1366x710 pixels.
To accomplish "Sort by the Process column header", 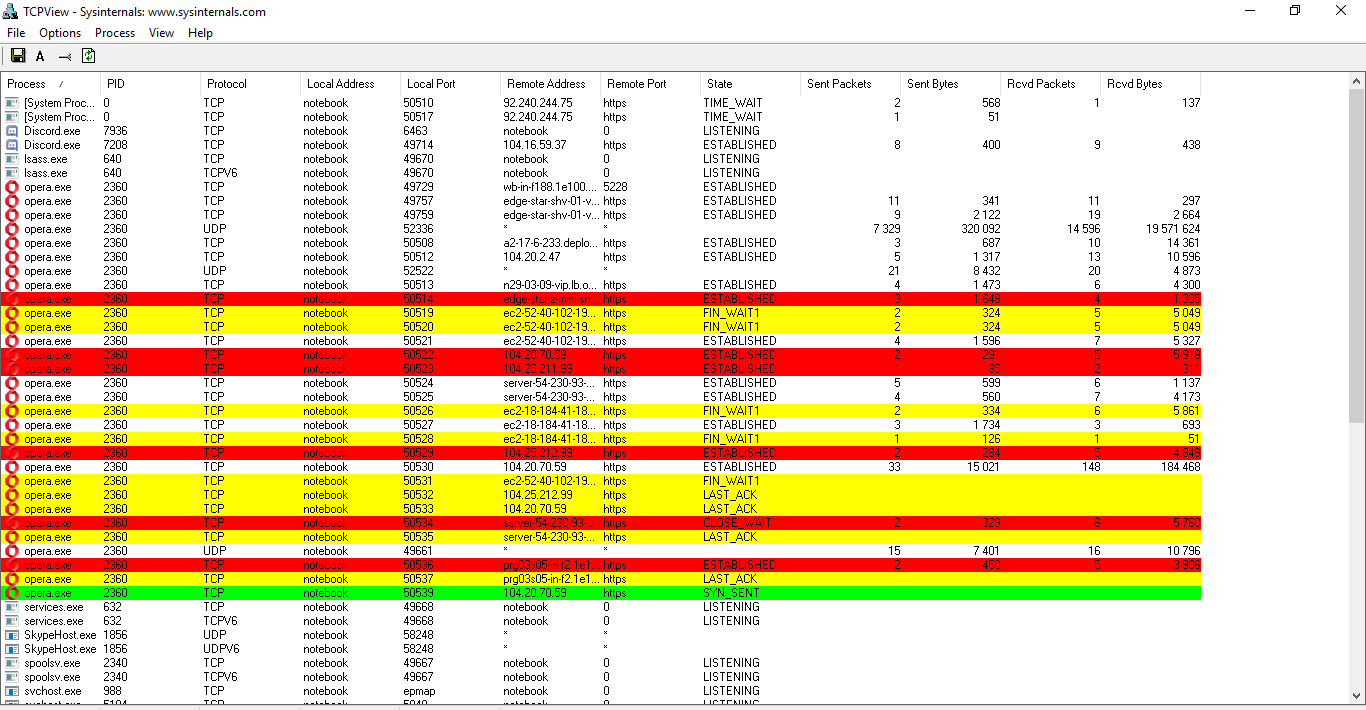I will click(50, 84).
